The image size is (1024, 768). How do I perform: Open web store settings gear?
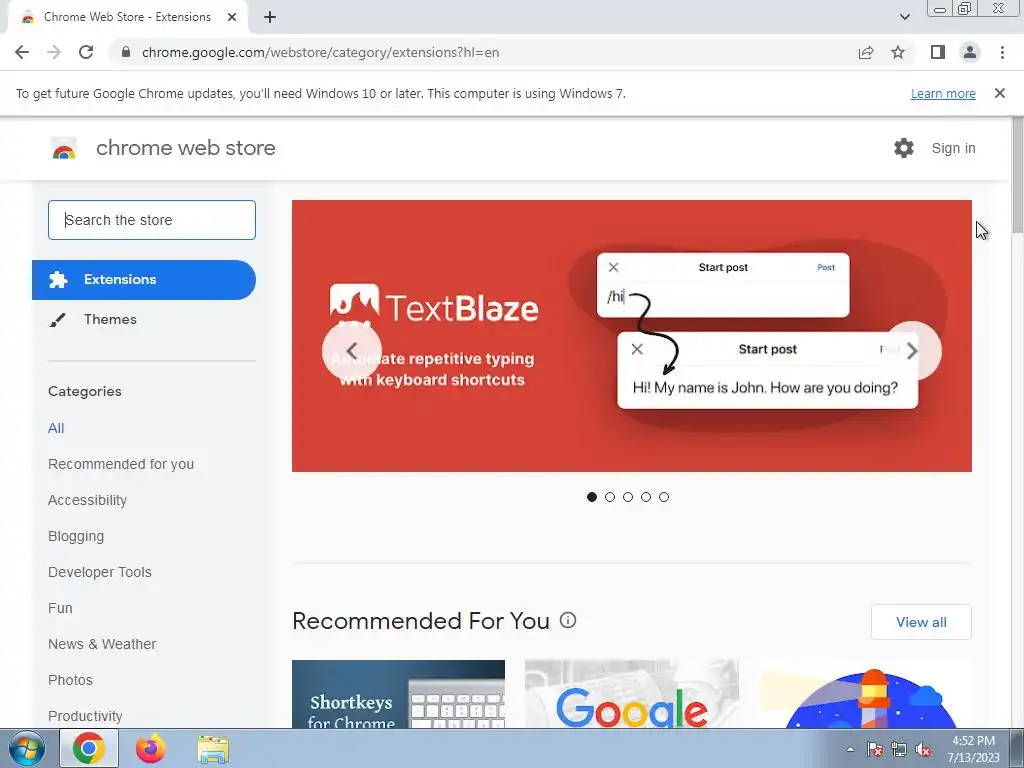point(904,148)
